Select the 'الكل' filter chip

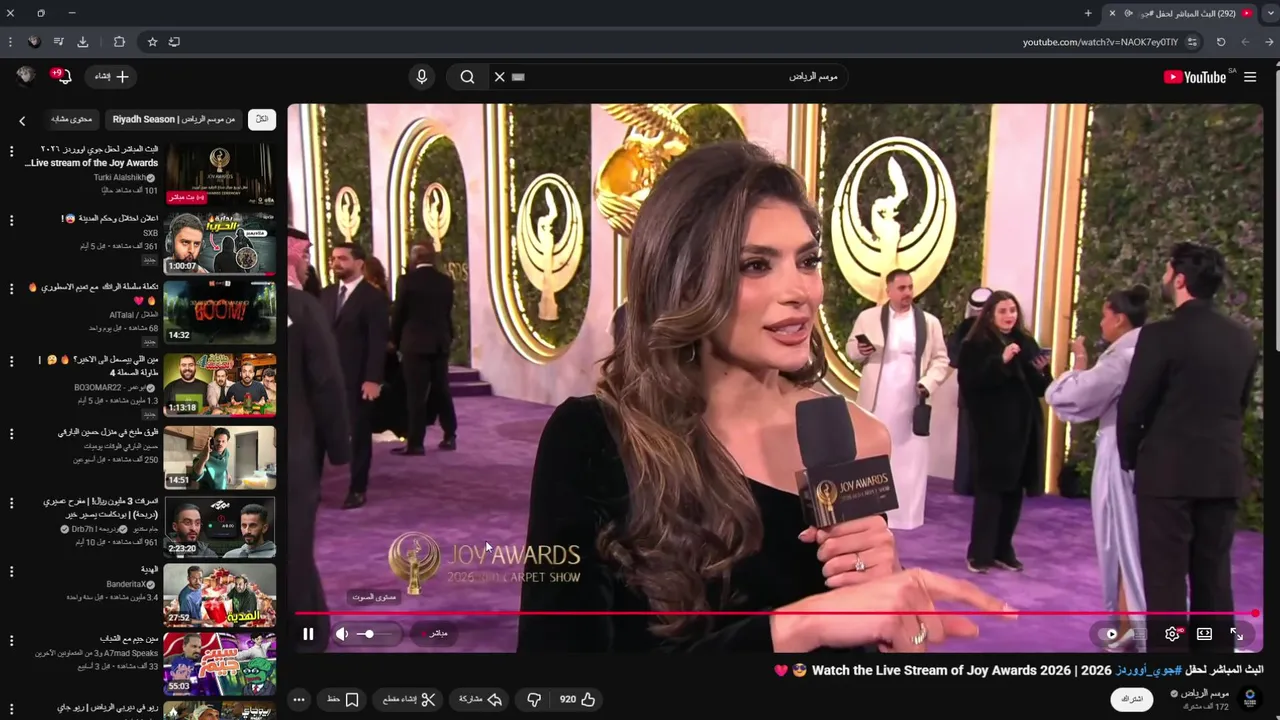click(x=262, y=119)
